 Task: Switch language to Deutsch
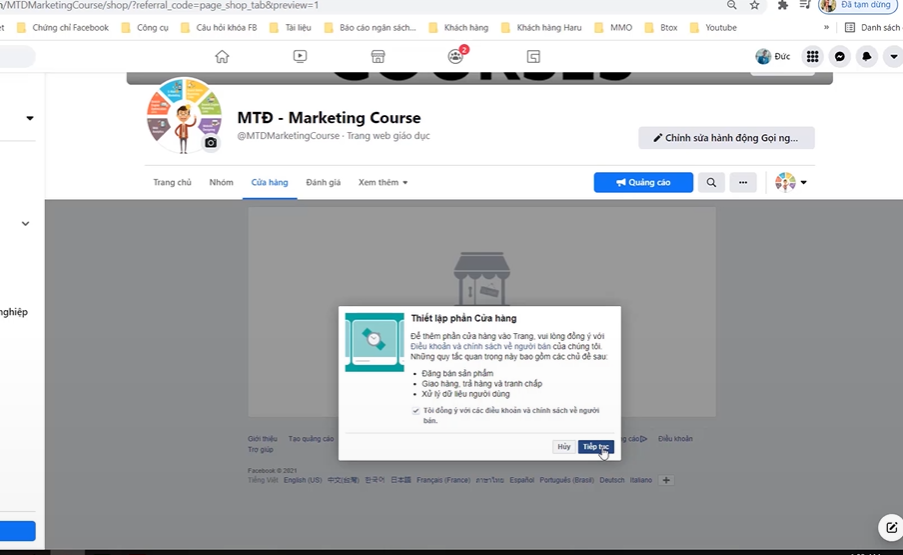click(x=612, y=480)
